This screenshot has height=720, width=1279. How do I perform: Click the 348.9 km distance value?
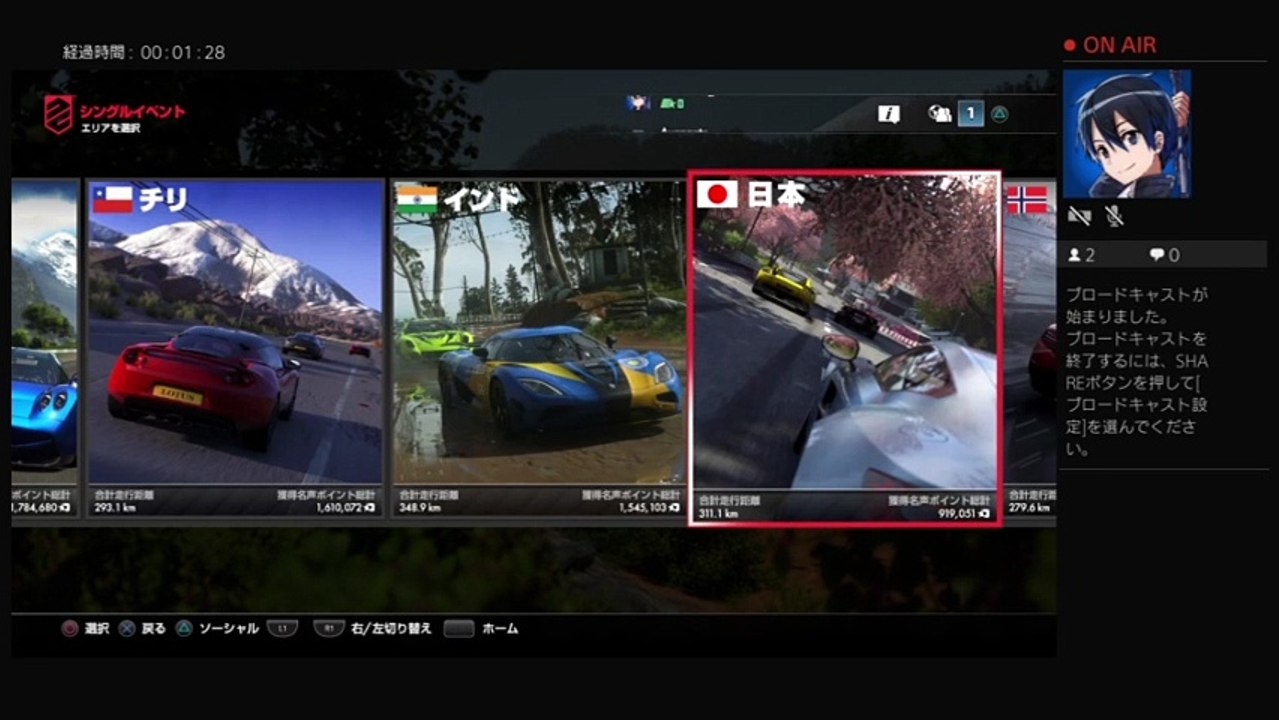click(420, 508)
